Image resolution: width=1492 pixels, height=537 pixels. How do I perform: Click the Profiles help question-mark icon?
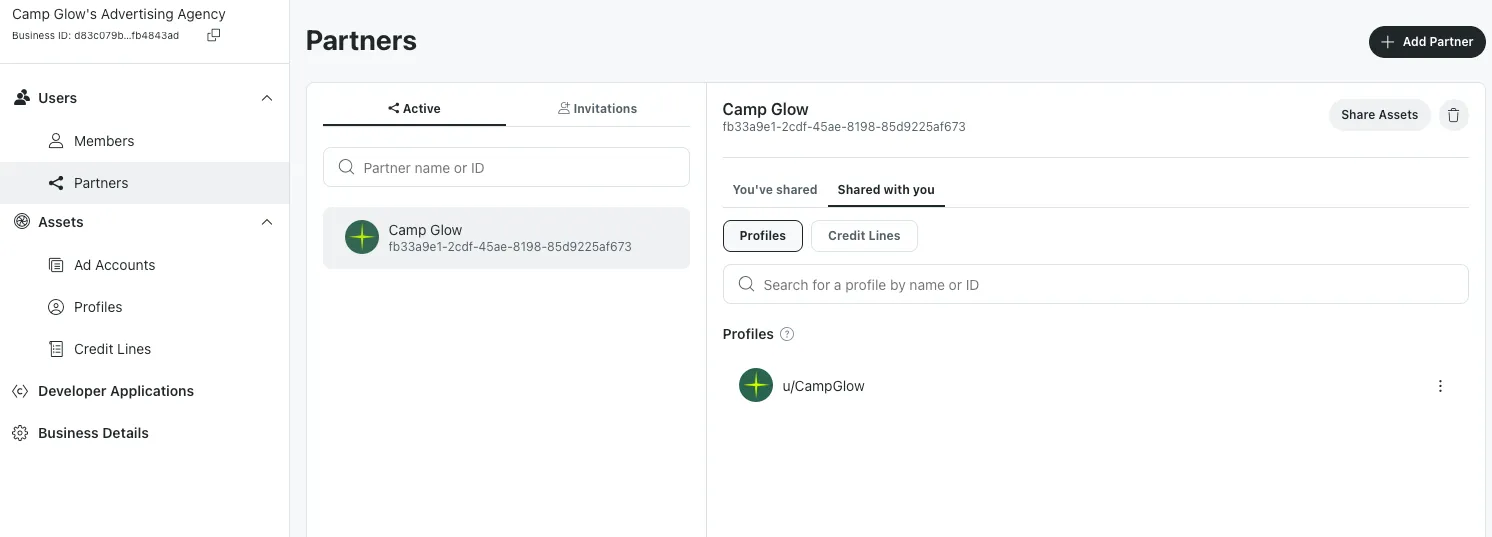pos(787,334)
